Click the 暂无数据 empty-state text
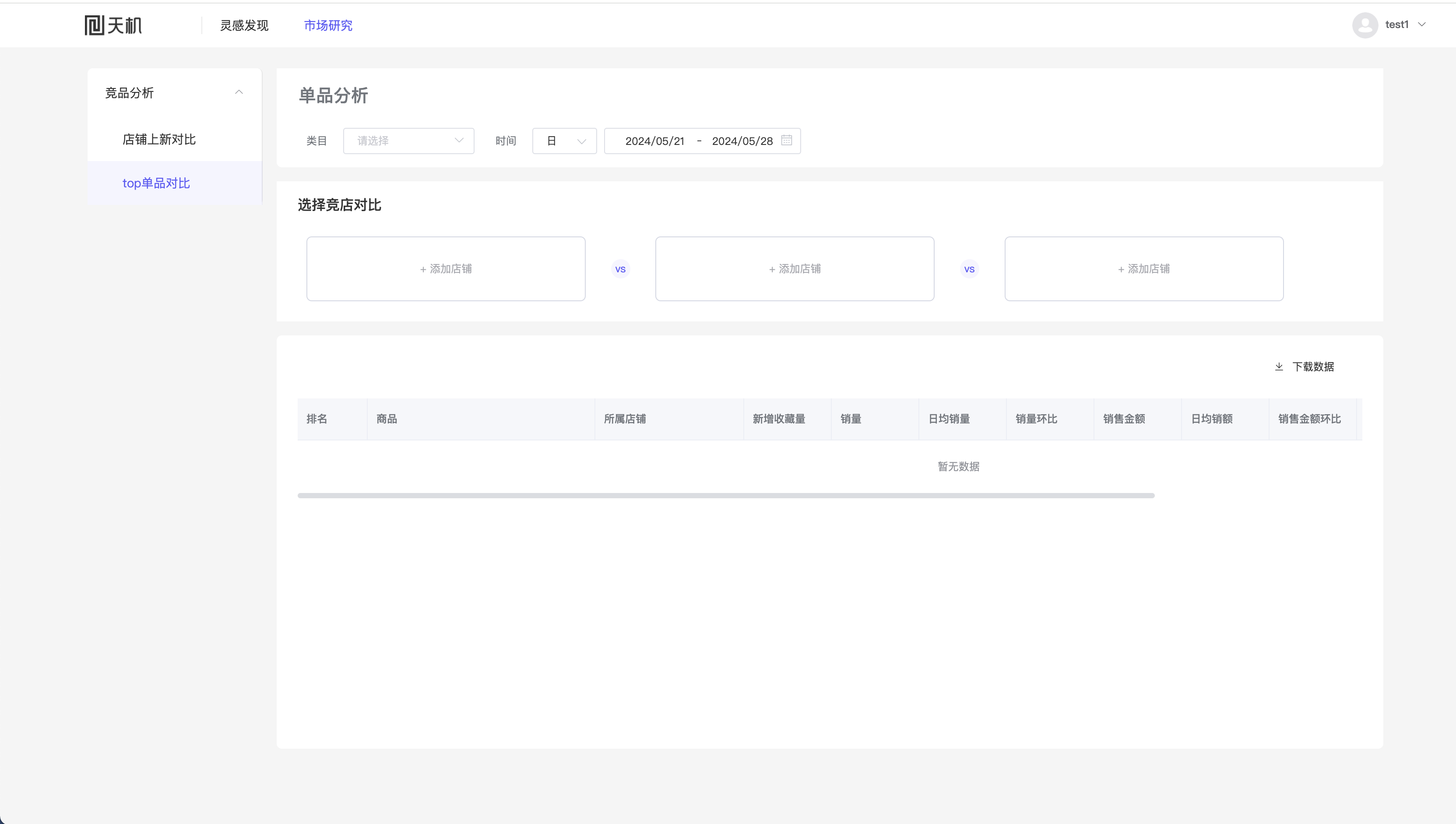Viewport: 1456px width, 824px height. pos(958,466)
